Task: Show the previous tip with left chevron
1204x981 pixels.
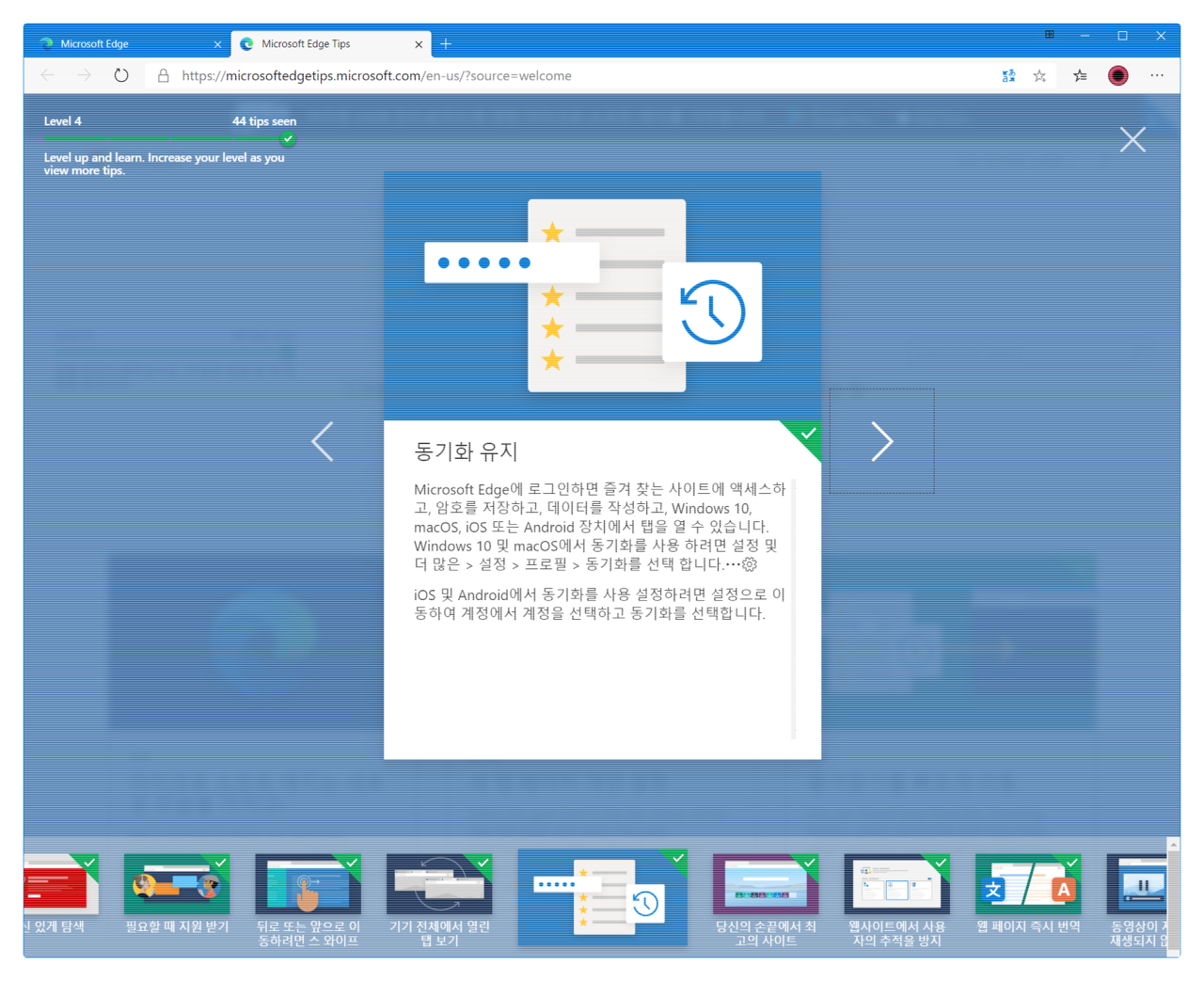Action: pos(323,441)
